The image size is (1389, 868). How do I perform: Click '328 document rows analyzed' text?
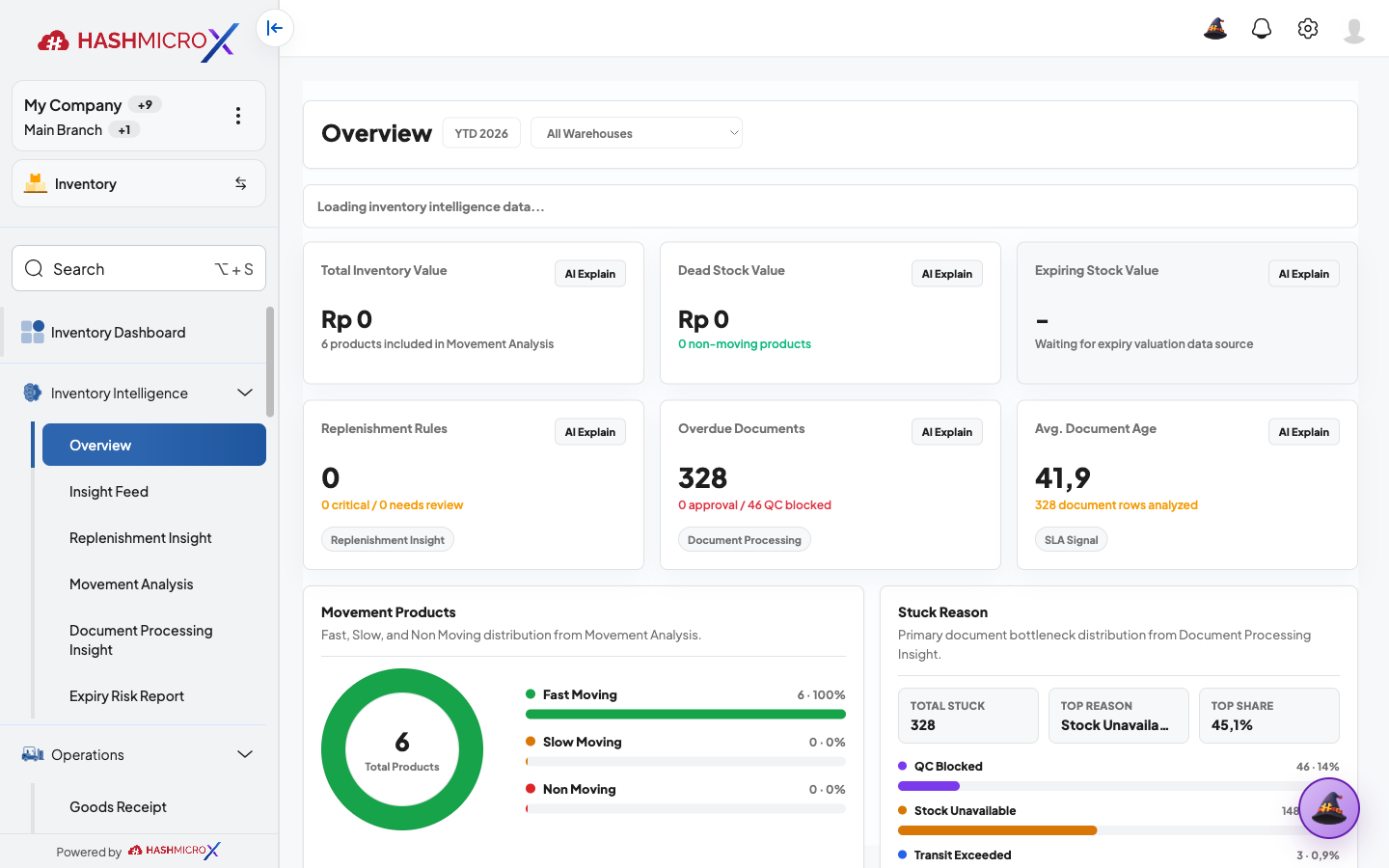tap(1116, 505)
